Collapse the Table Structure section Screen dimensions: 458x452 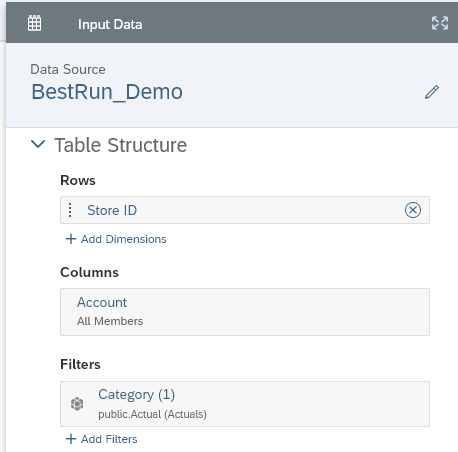(x=38, y=145)
